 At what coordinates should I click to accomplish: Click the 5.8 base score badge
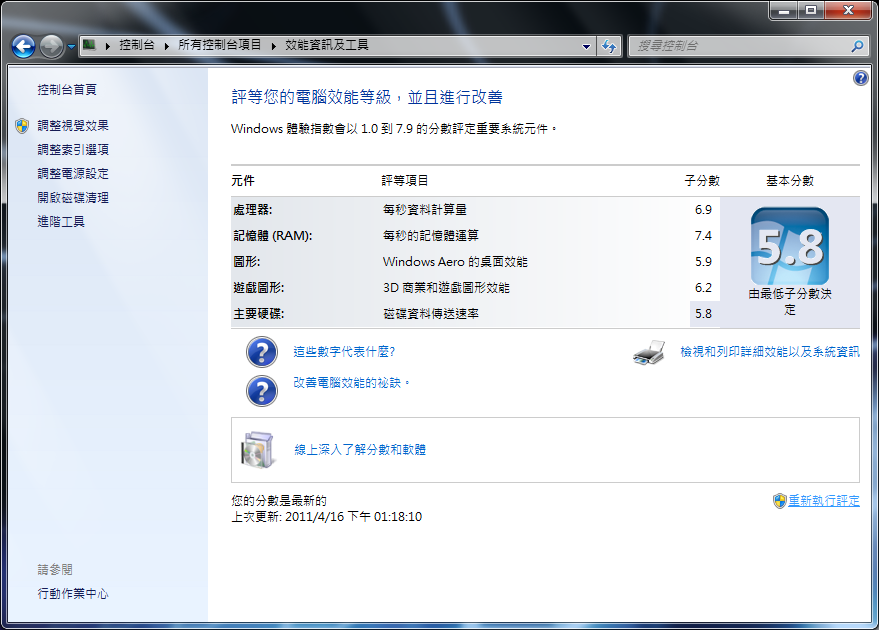click(x=790, y=246)
